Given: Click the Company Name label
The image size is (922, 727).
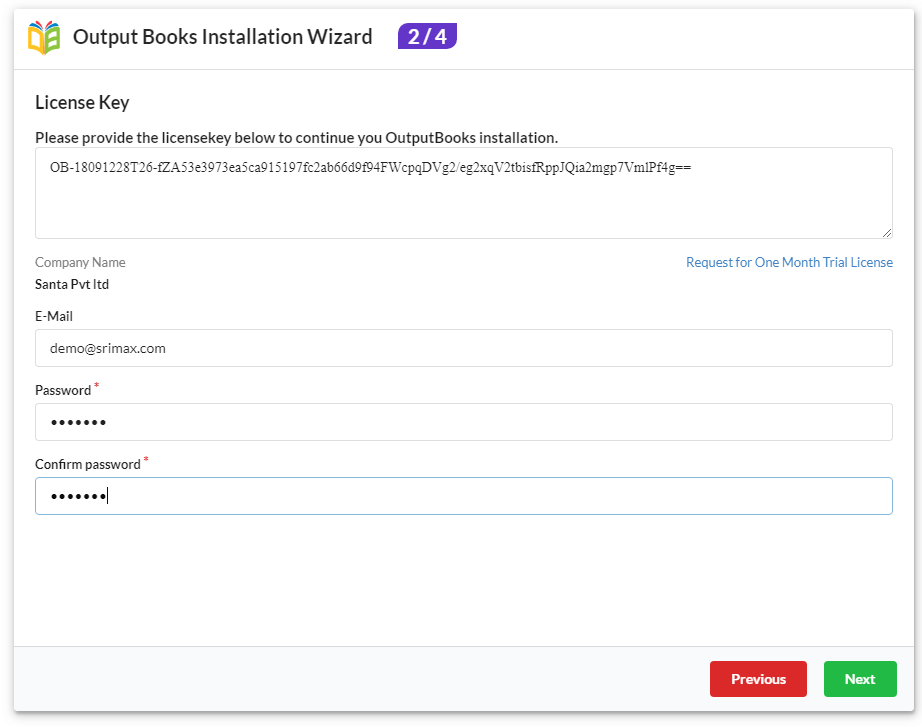Looking at the screenshot, I should coord(80,262).
